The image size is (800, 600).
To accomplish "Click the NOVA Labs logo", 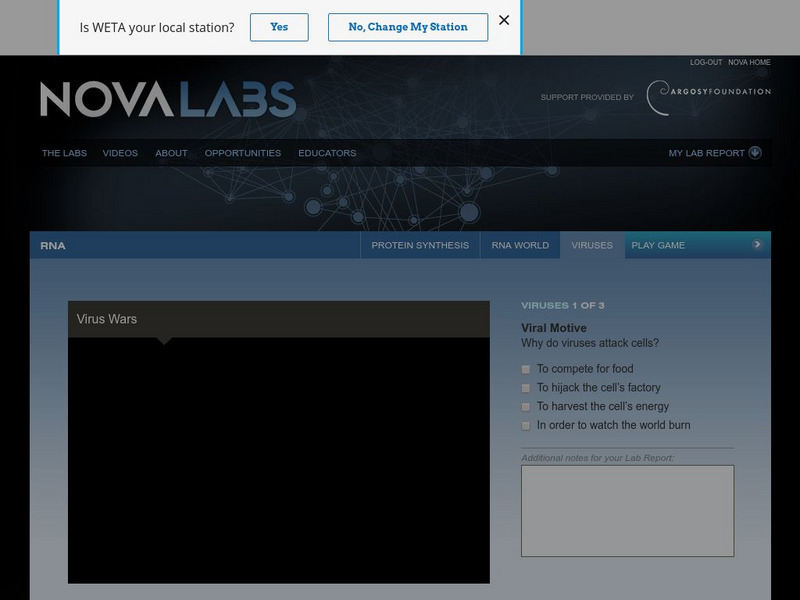I will [x=165, y=98].
